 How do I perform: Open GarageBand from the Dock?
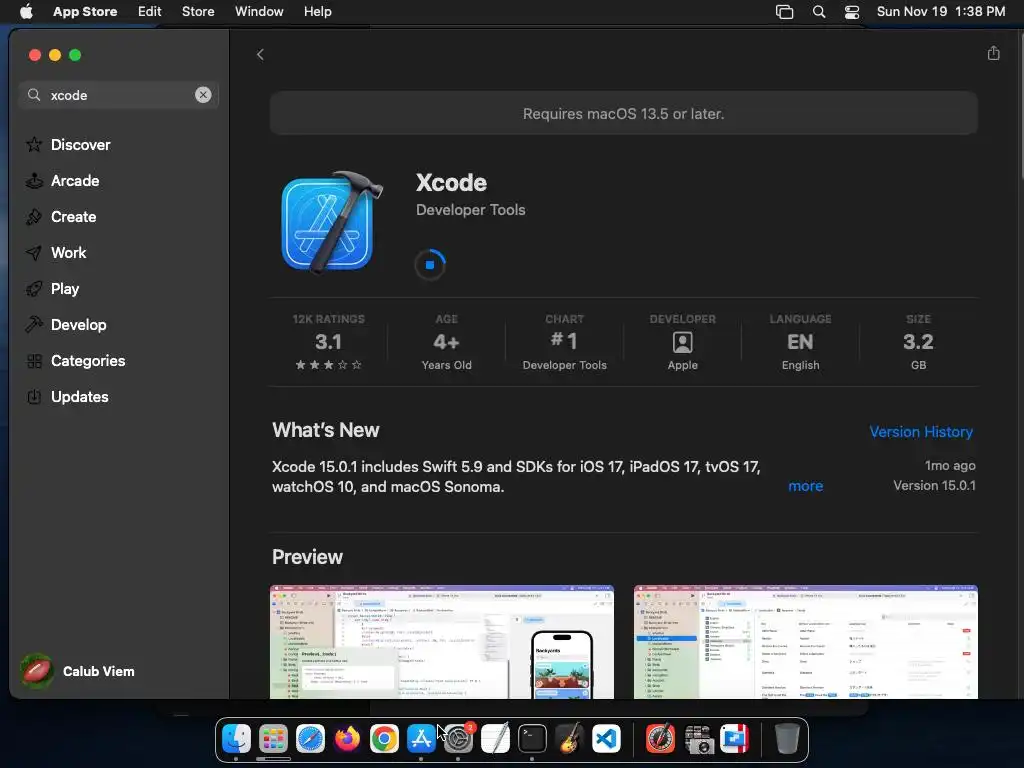coord(569,739)
